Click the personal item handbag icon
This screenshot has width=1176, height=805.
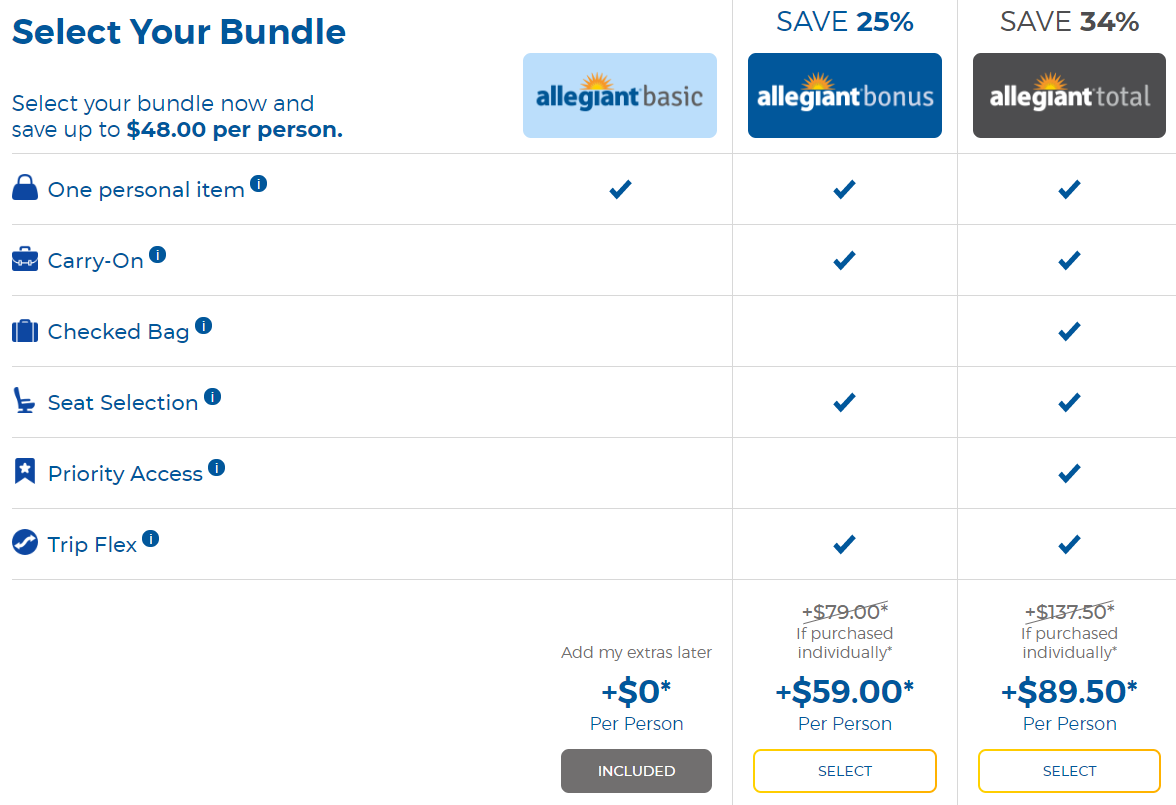25,188
